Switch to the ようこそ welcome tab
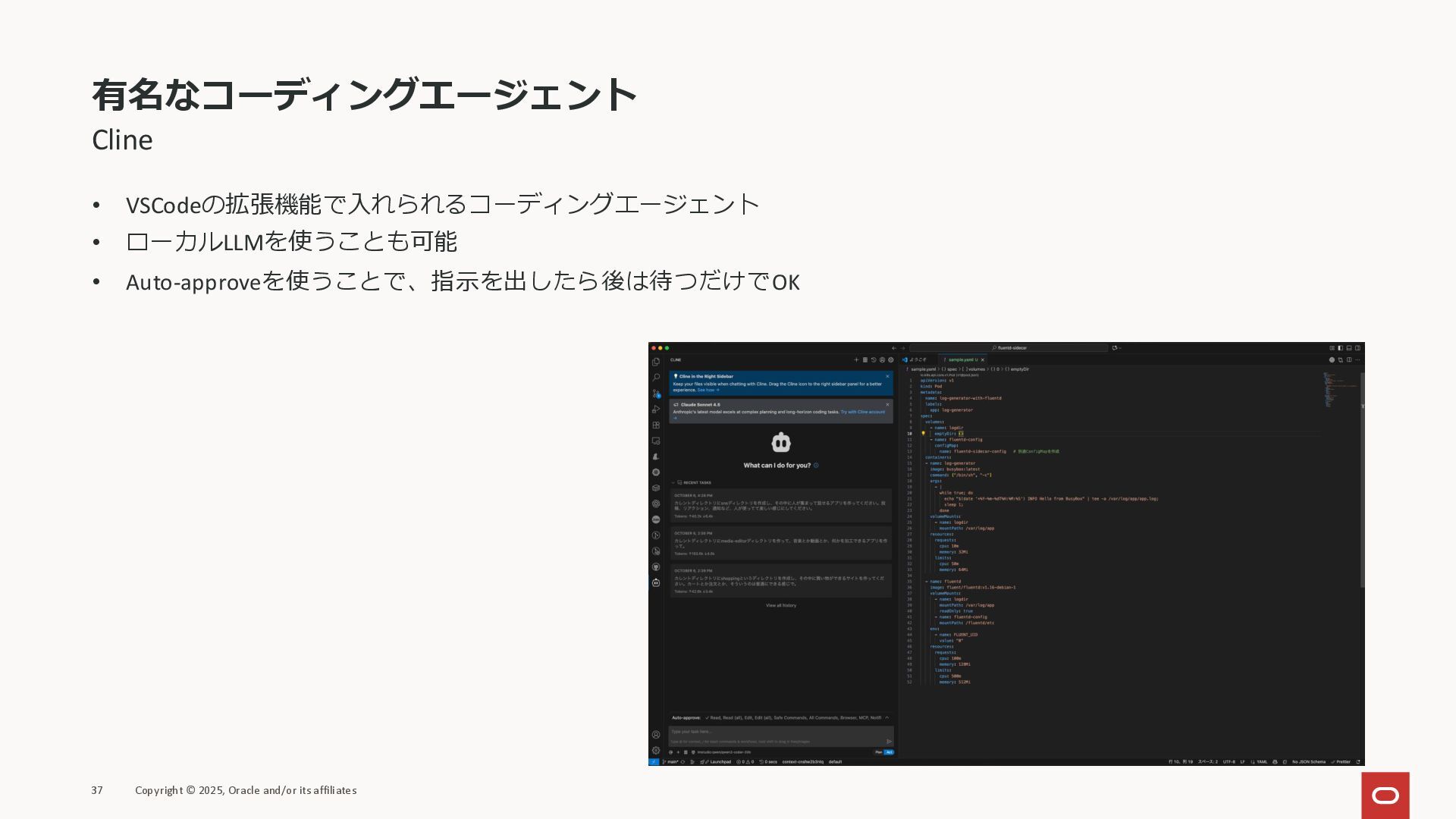1456x819 pixels. point(918,359)
